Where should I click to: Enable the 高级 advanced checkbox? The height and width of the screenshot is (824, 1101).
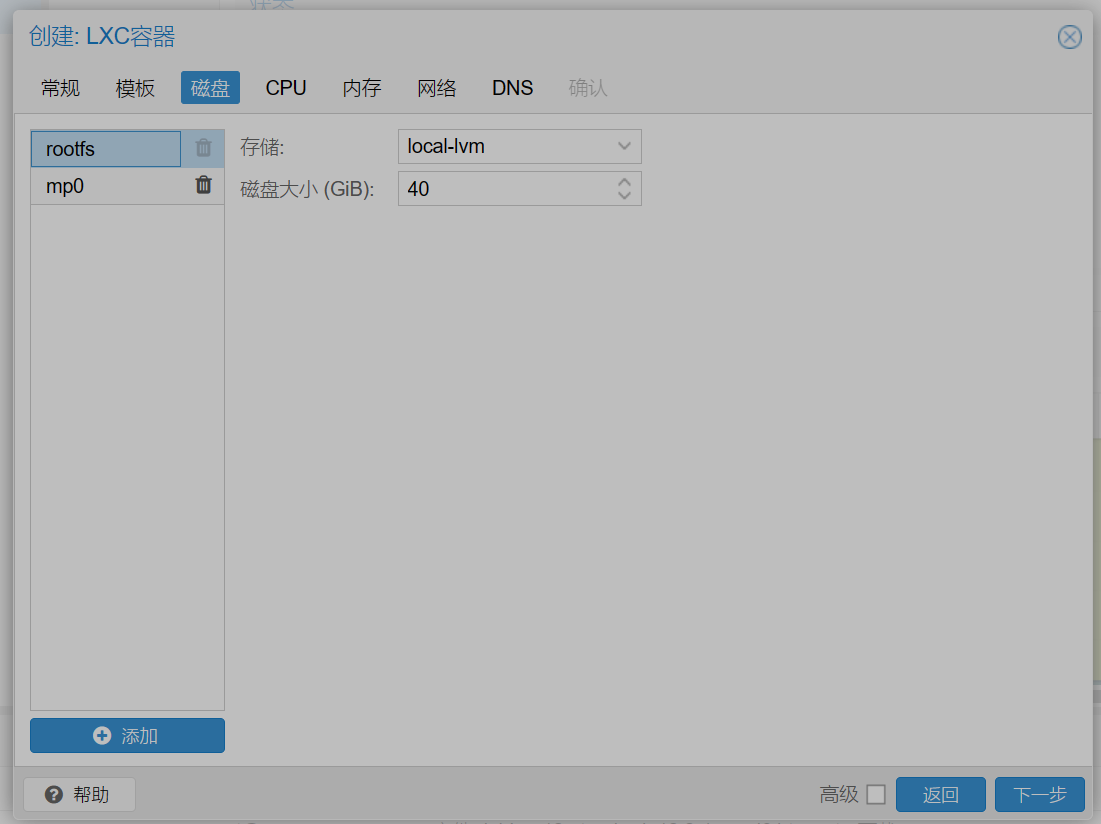click(876, 795)
